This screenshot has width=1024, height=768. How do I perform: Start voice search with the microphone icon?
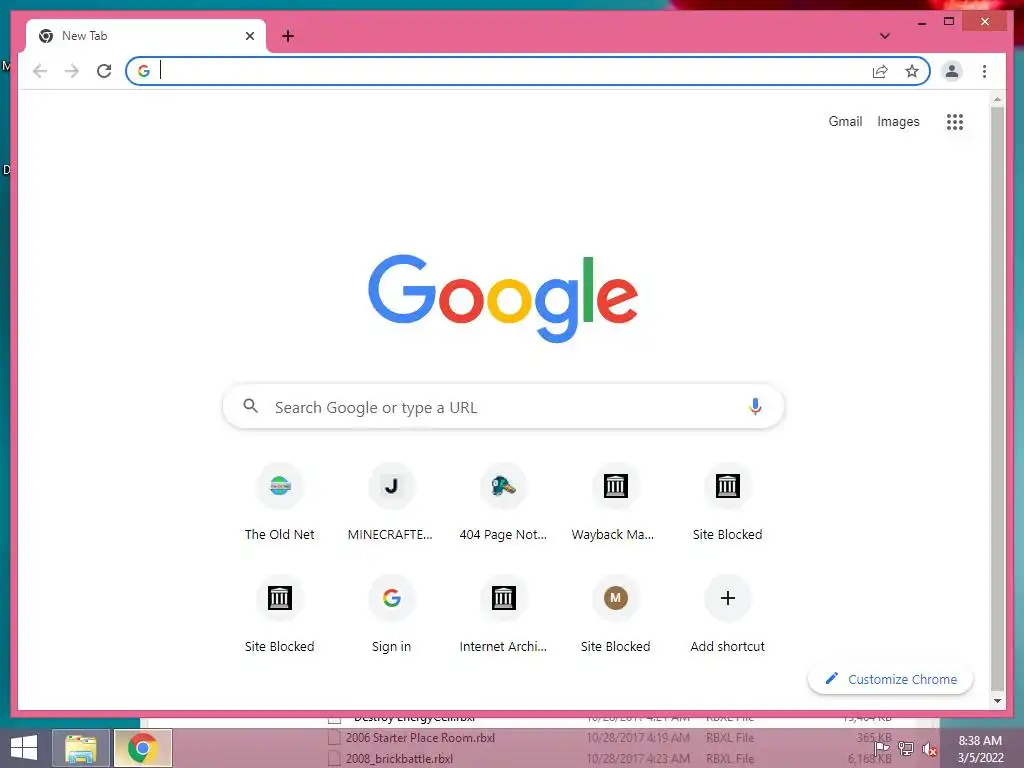755,407
